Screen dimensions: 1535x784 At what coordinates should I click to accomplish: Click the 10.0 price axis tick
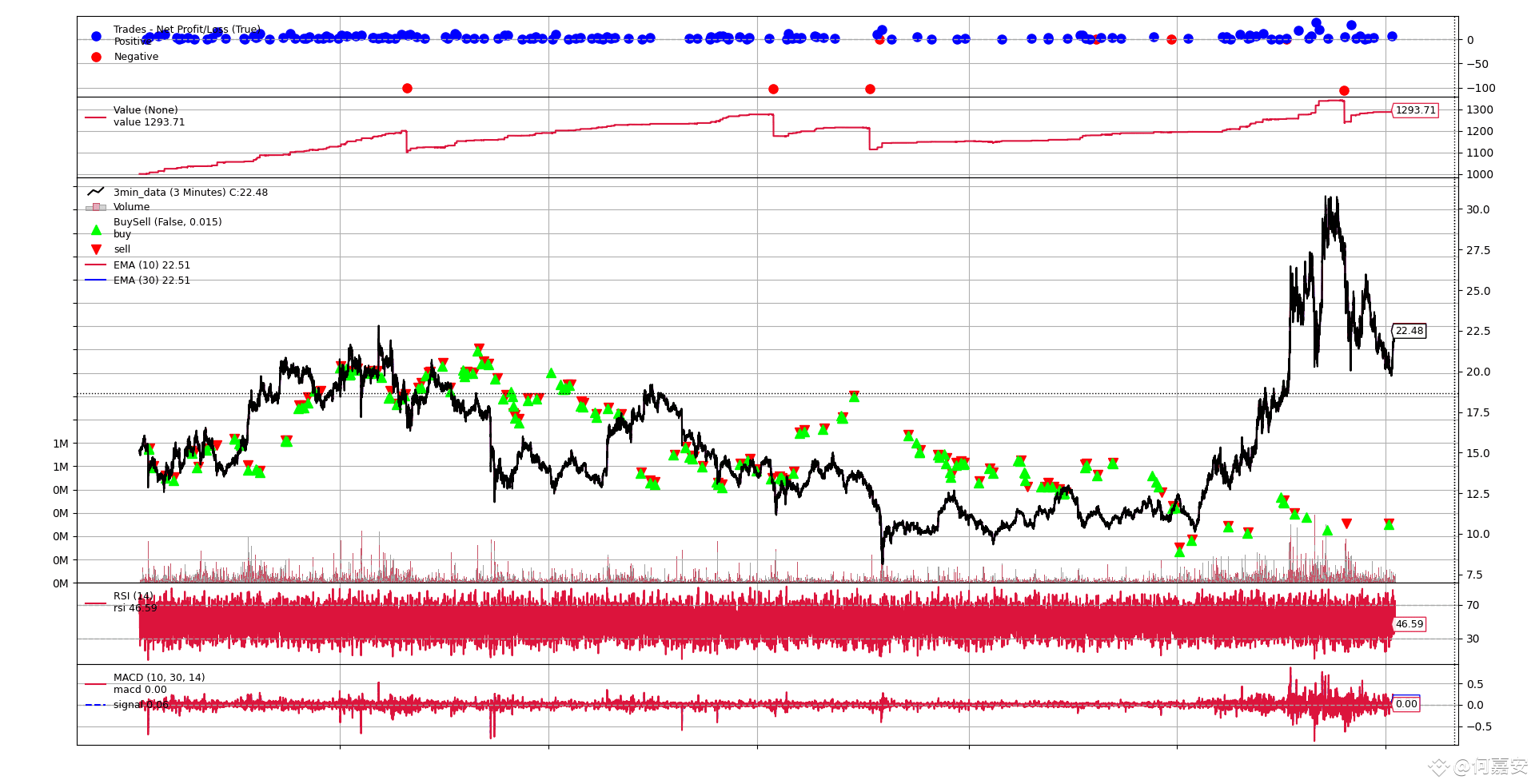coord(1478,534)
